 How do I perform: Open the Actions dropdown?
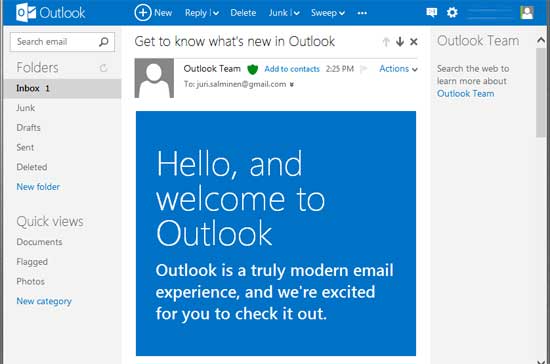[x=398, y=69]
